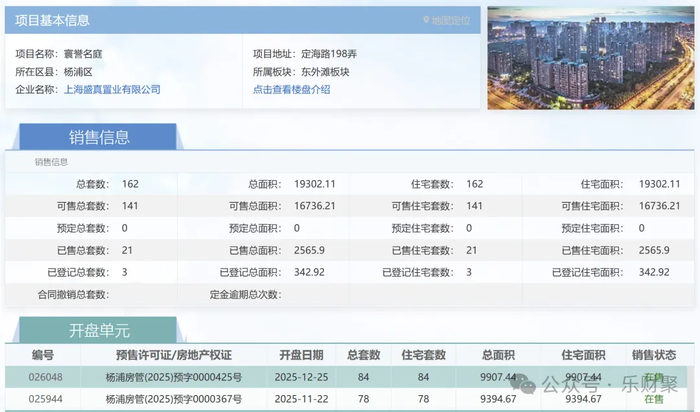700x412 pixels.
Task: Click the address 定海路198弄
Action: click(329, 54)
